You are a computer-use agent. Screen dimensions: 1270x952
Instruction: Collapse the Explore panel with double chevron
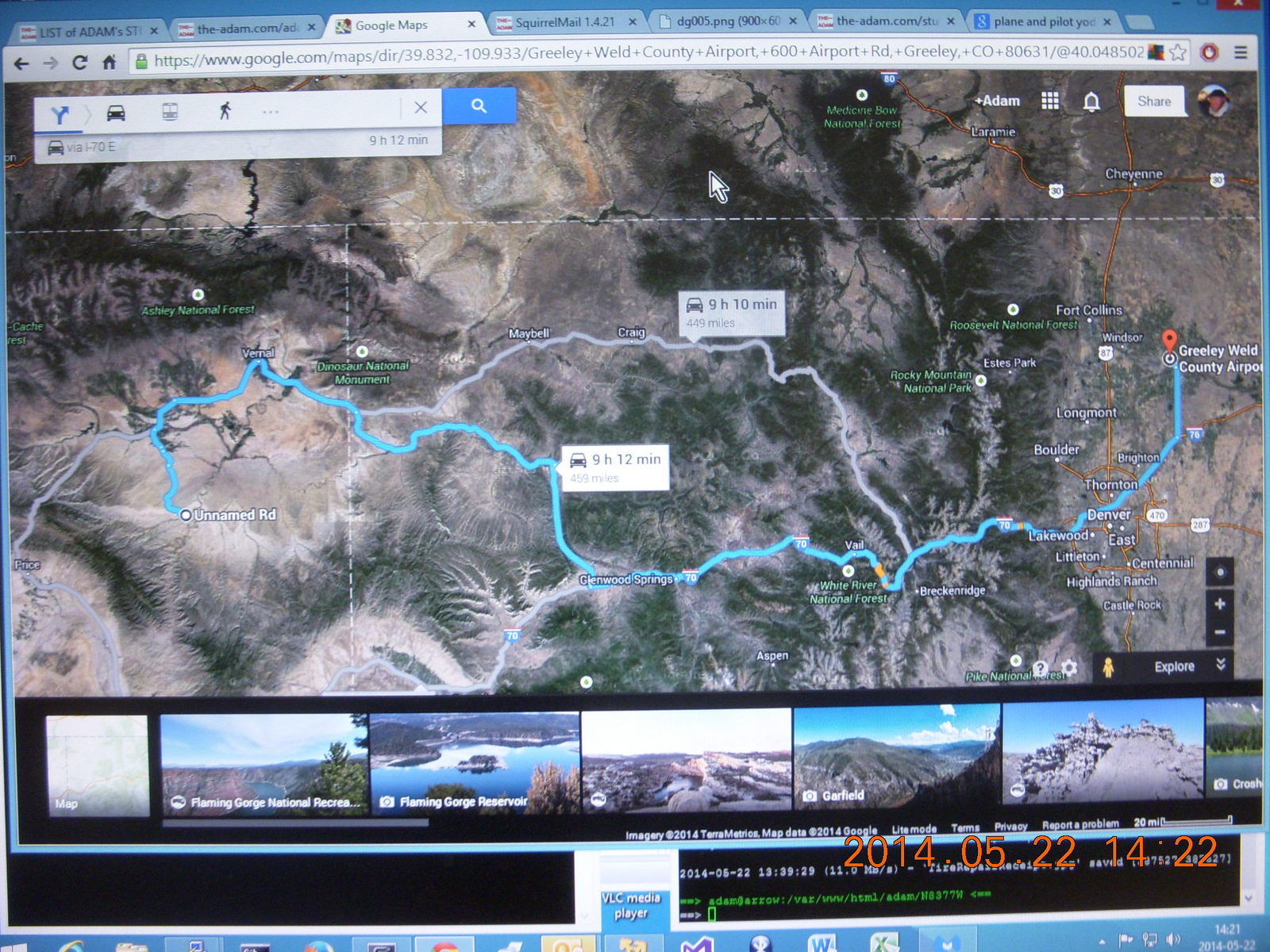tap(1221, 665)
